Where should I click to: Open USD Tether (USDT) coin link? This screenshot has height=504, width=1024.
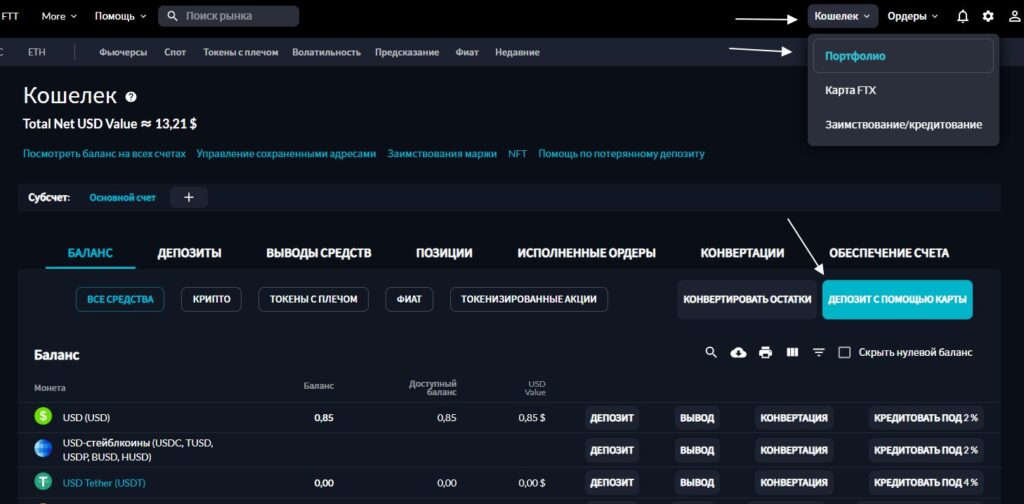pyautogui.click(x=104, y=483)
